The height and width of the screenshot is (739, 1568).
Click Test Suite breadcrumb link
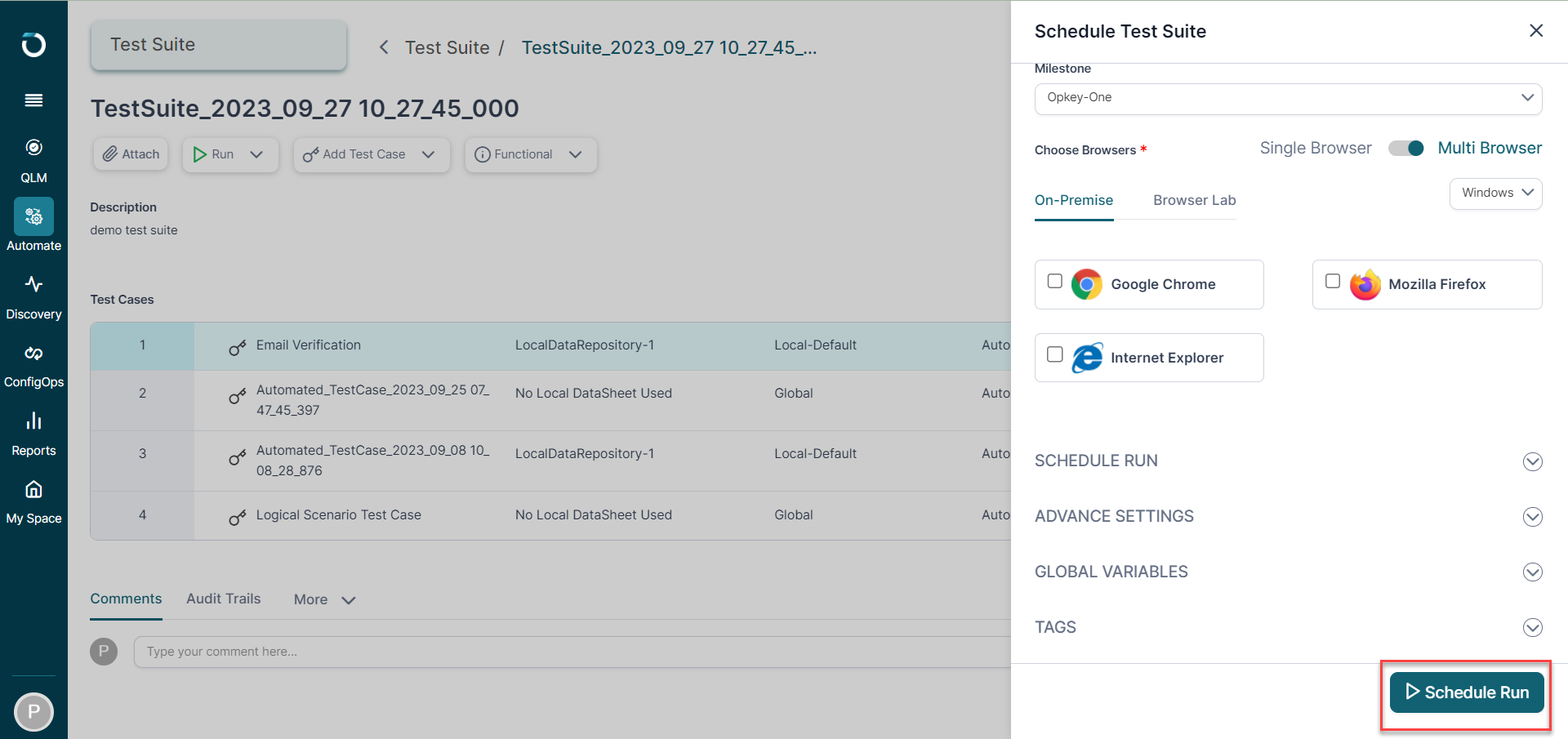pos(447,47)
